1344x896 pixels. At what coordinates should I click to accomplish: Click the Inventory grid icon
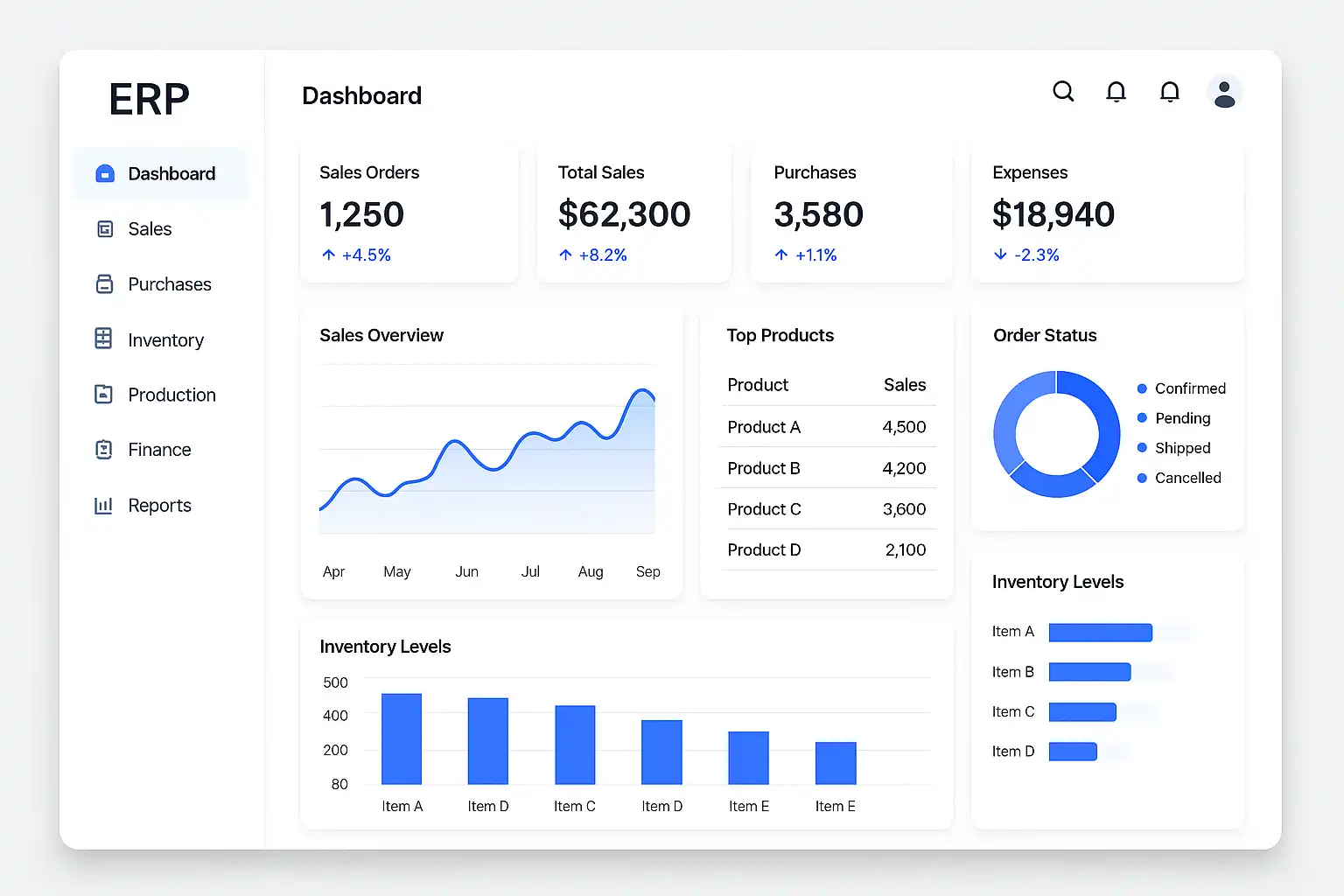[x=103, y=339]
